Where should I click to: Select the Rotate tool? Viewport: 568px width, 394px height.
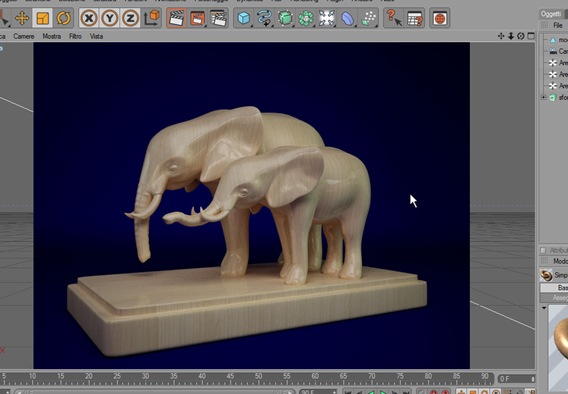pos(64,18)
